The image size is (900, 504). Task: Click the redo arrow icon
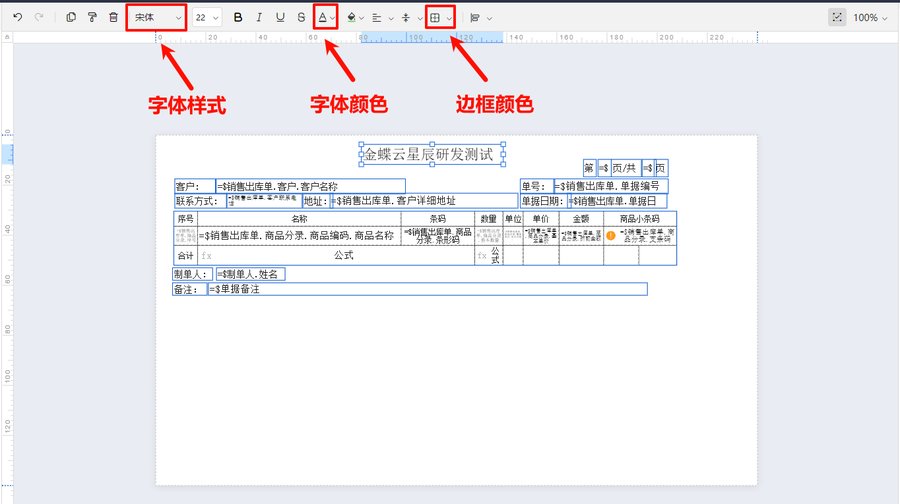(x=39, y=17)
